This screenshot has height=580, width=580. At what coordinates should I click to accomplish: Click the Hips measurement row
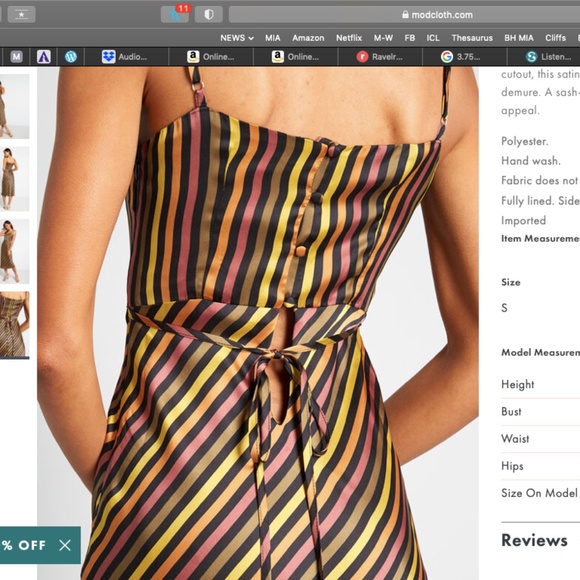(540, 466)
